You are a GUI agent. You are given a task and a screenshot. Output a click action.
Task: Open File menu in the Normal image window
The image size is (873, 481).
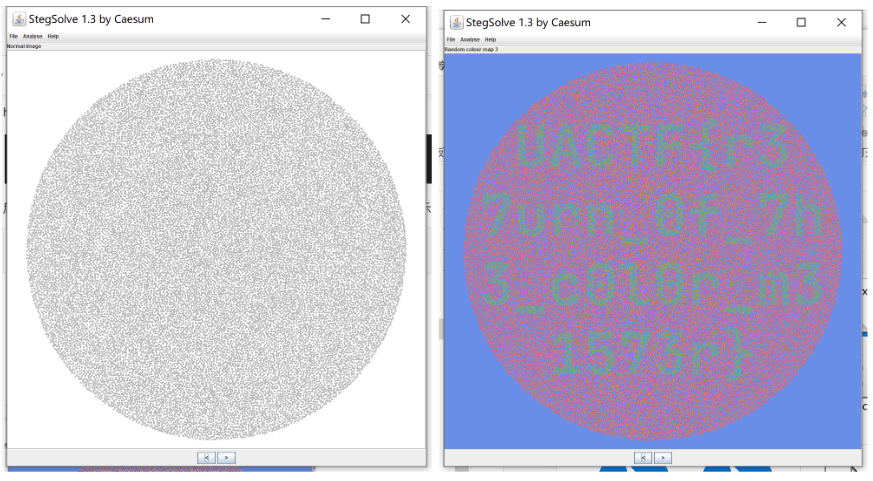coord(14,37)
